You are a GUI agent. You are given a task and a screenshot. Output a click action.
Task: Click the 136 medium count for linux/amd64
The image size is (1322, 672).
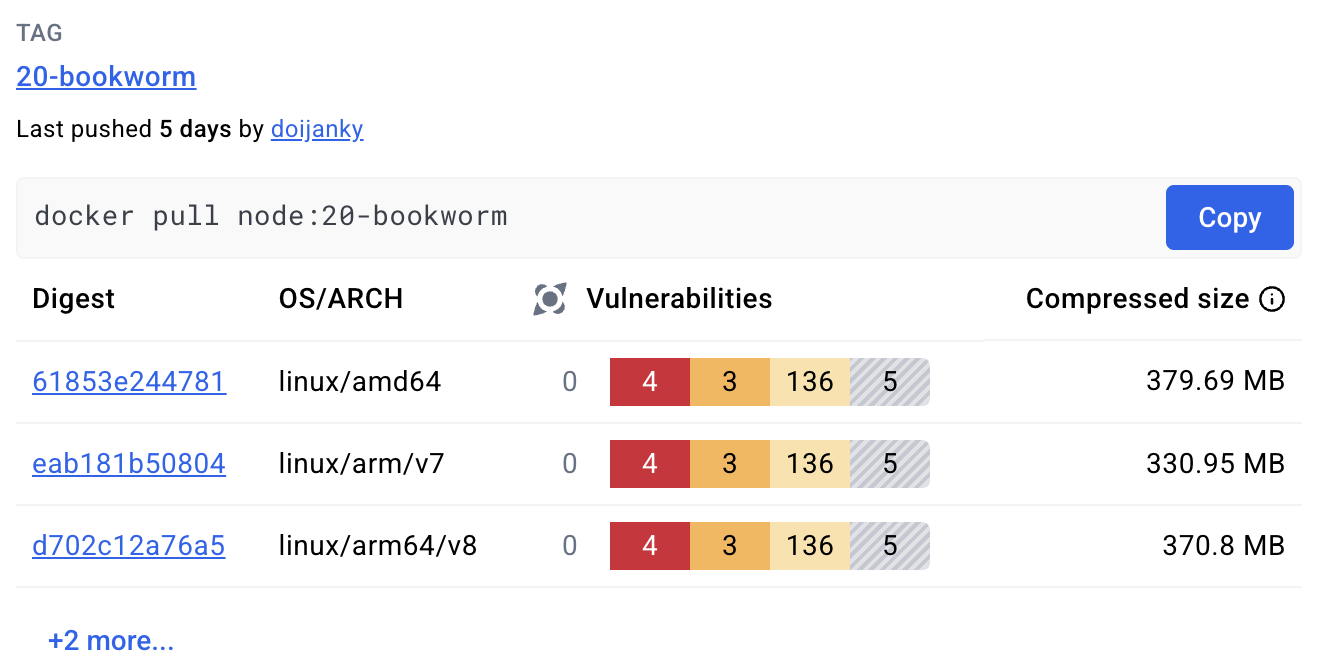[810, 381]
